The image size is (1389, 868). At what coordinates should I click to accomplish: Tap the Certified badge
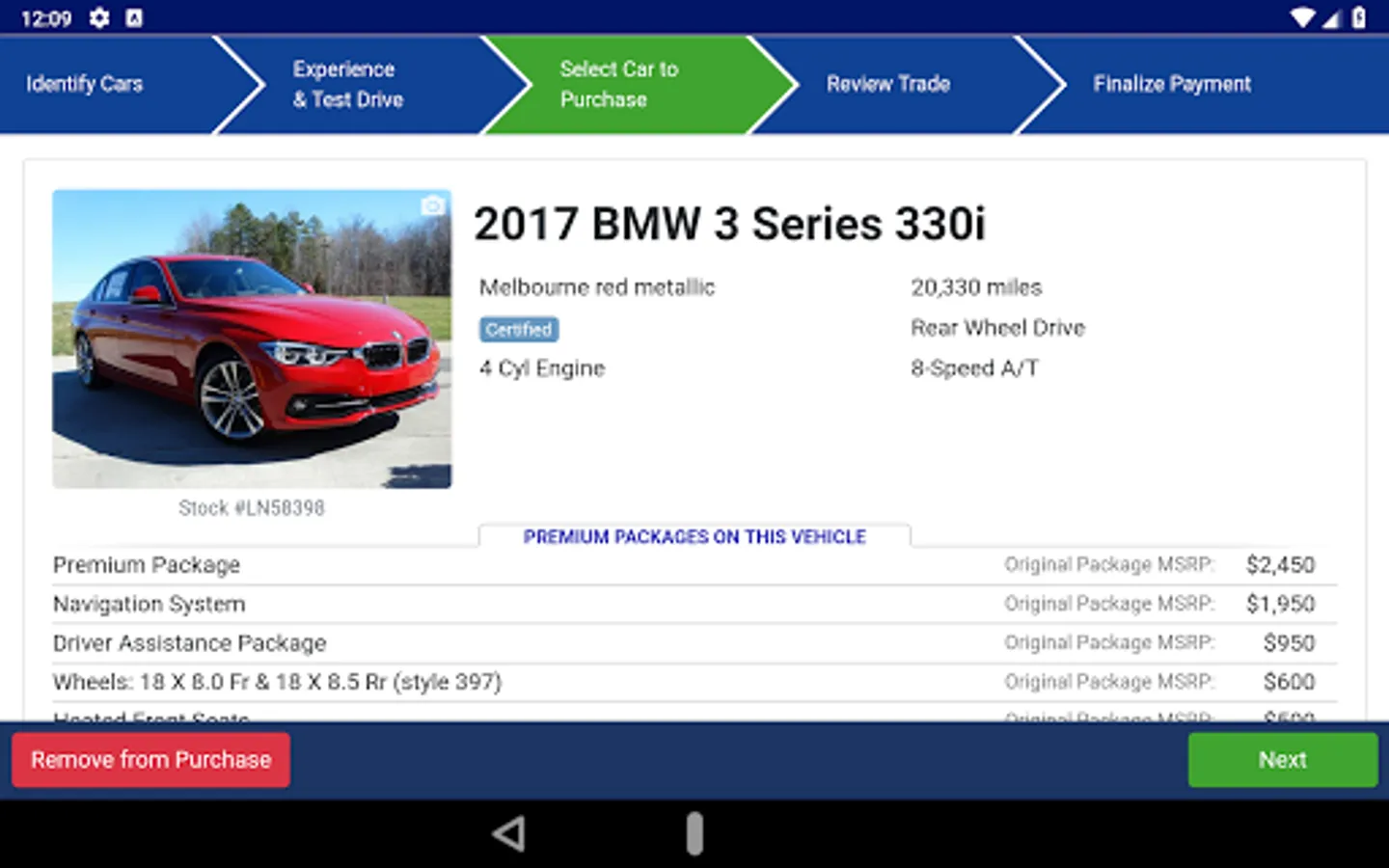(519, 330)
